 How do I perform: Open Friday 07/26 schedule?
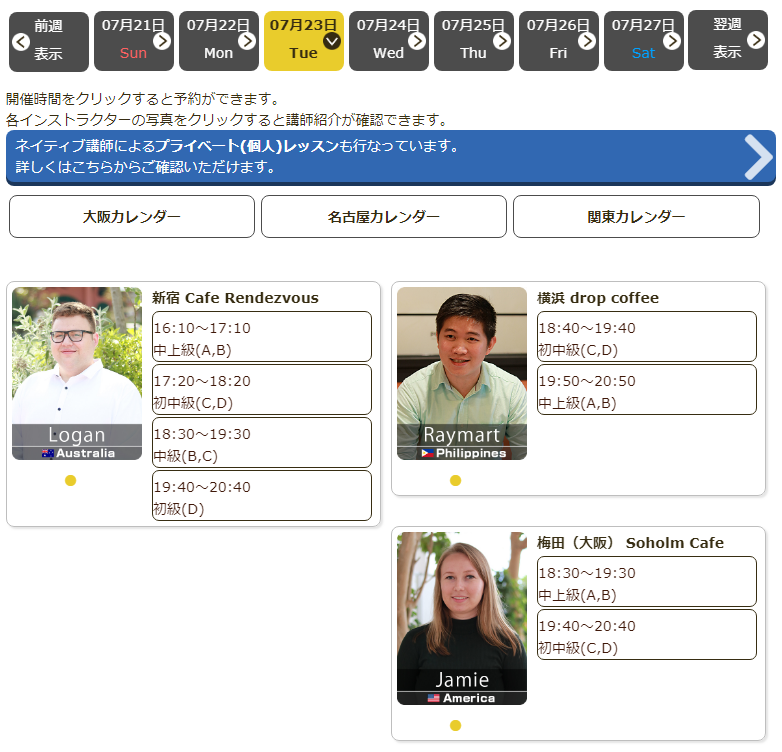click(x=559, y=41)
